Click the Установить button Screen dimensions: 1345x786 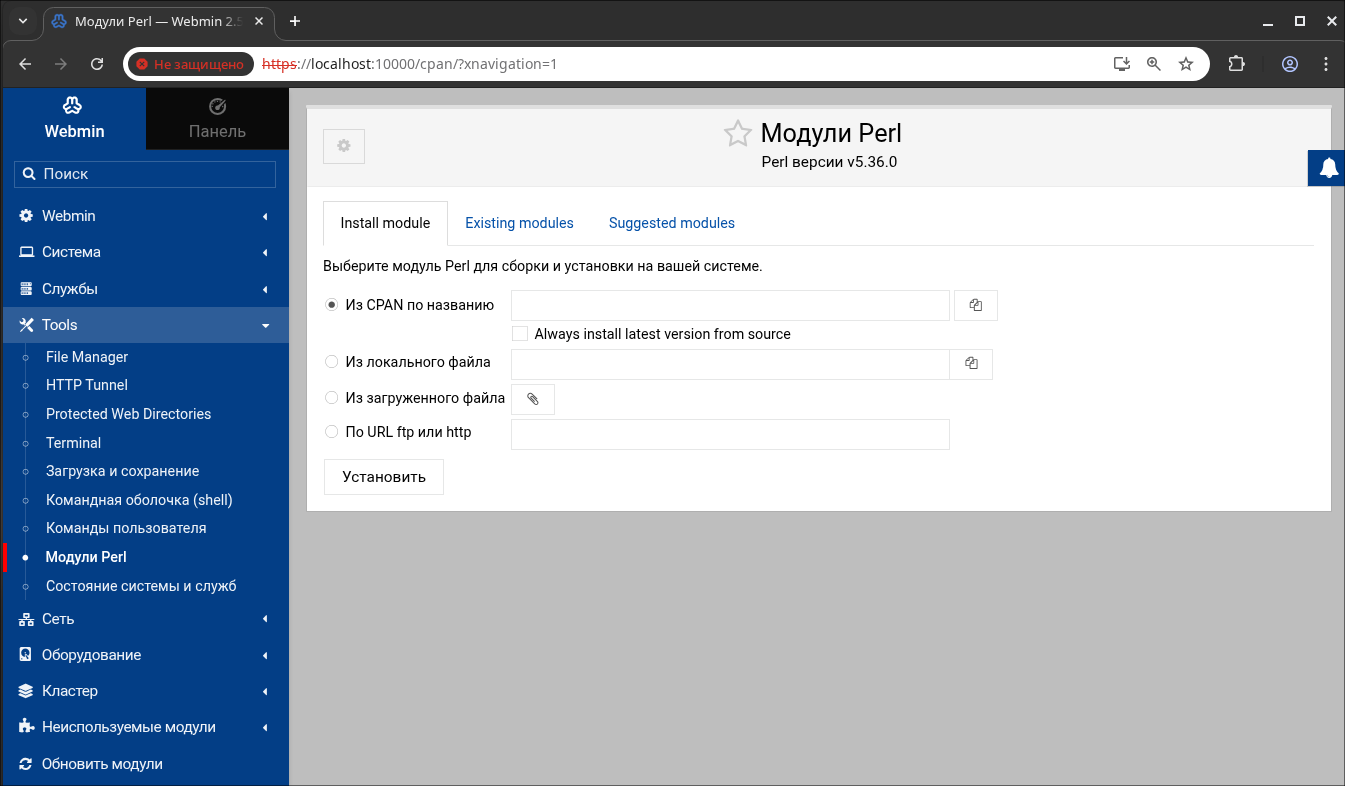point(384,477)
